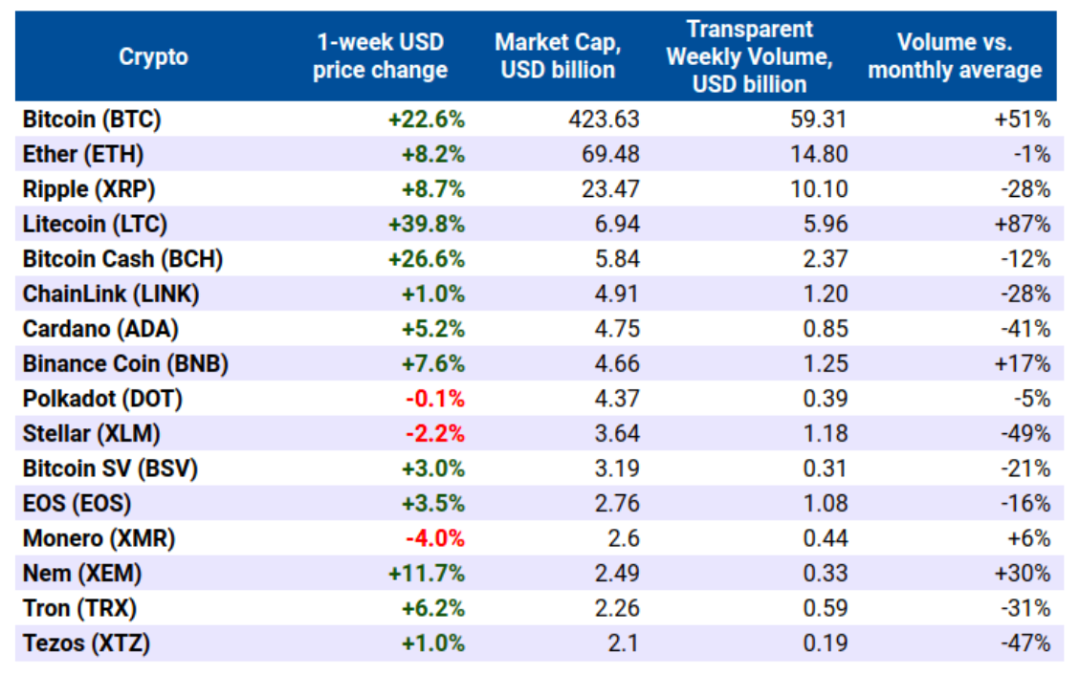Click Polkadot's -0.1% price change

435,399
